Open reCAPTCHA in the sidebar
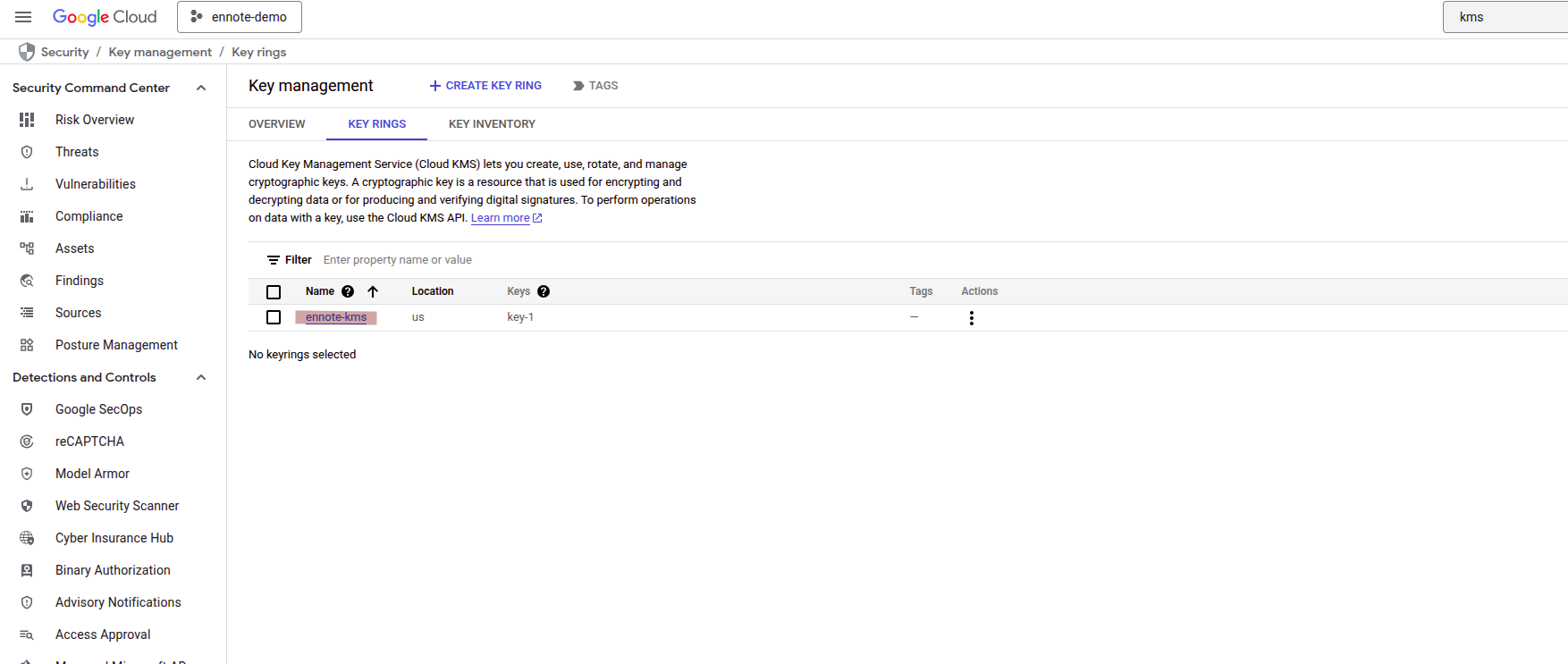This screenshot has width=1568, height=664. (x=89, y=441)
